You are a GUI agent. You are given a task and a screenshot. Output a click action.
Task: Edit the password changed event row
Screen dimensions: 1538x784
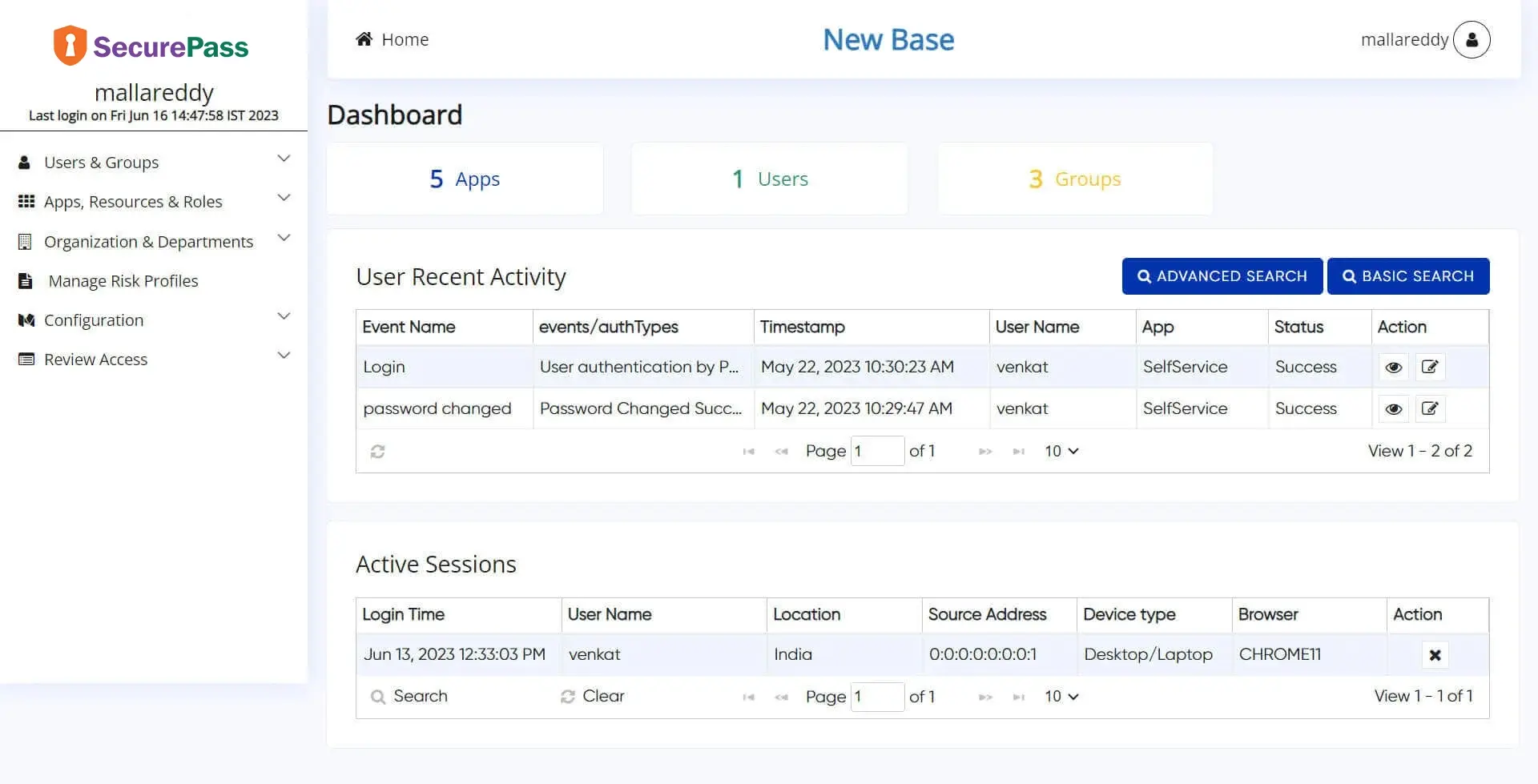coord(1429,409)
